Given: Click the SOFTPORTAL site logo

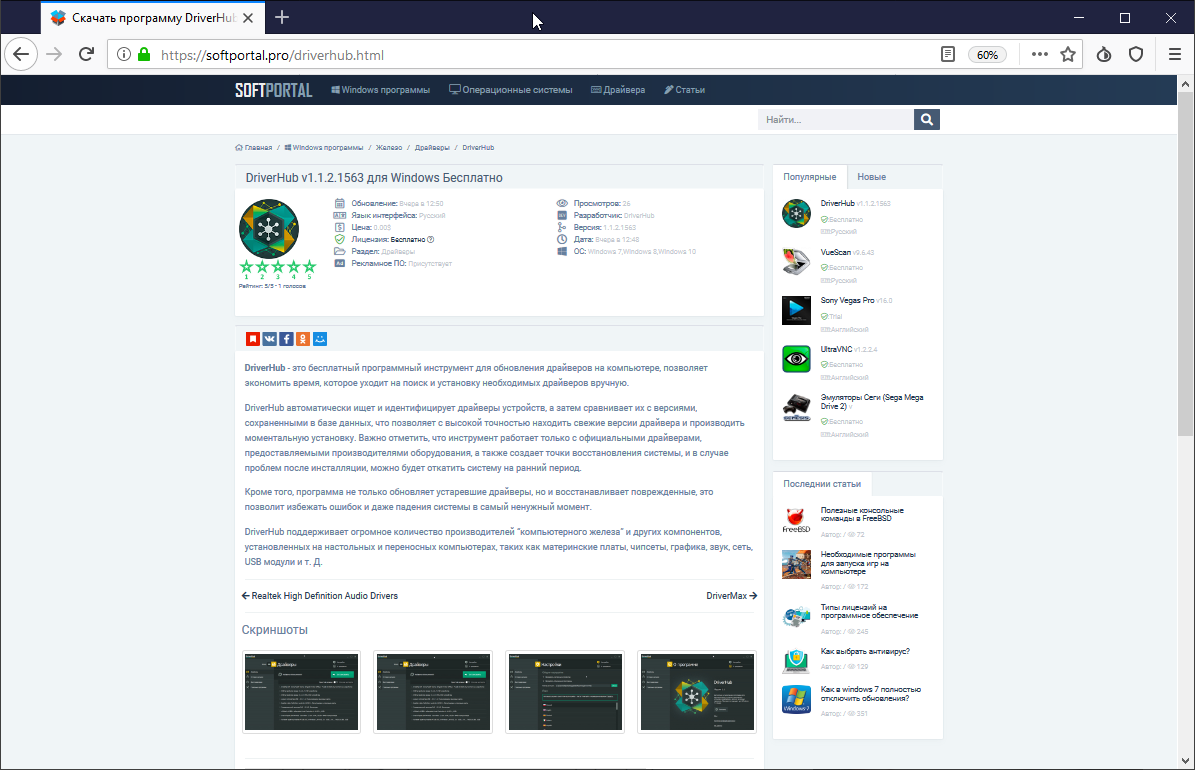Looking at the screenshot, I should click(274, 90).
